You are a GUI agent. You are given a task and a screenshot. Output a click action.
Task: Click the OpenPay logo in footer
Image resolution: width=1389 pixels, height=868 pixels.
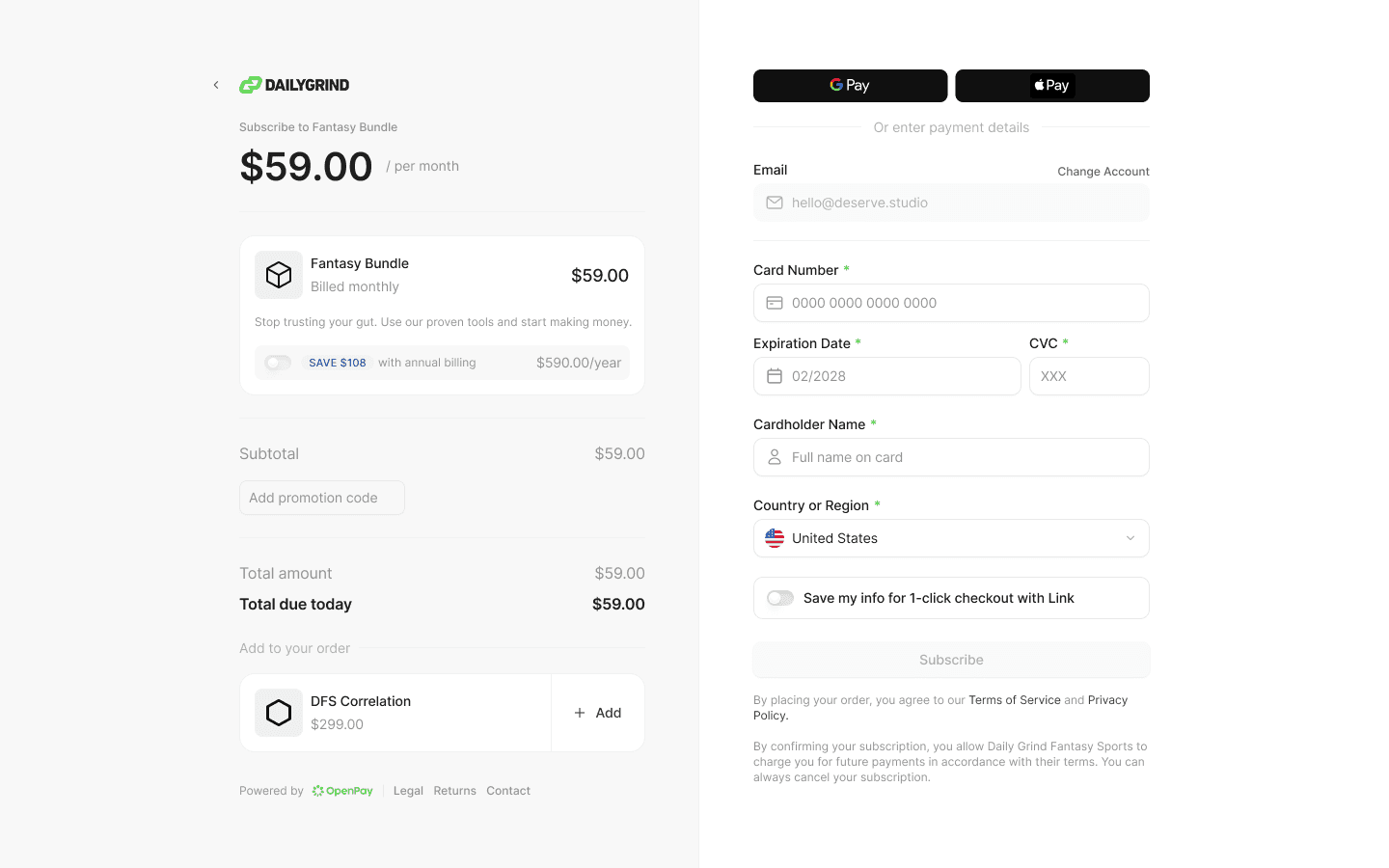tap(342, 791)
